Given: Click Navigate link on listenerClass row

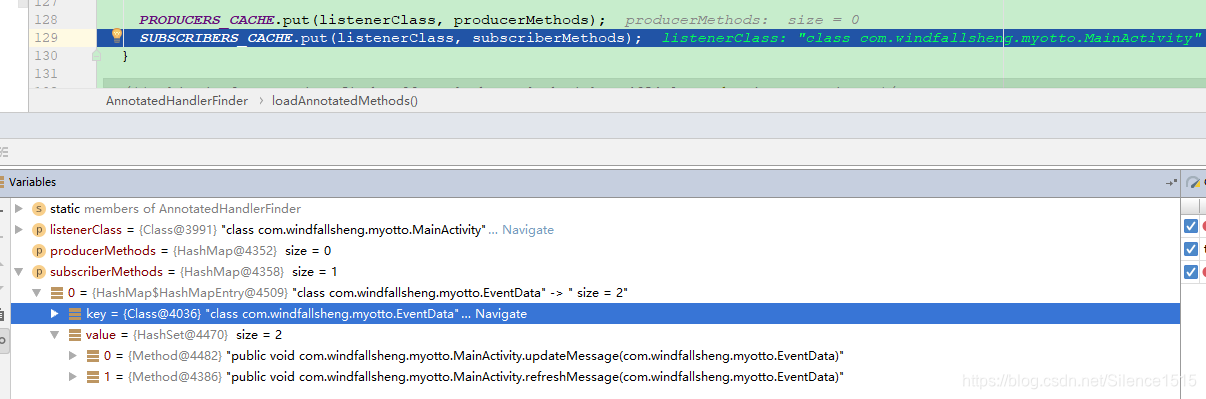Looking at the screenshot, I should tap(528, 230).
